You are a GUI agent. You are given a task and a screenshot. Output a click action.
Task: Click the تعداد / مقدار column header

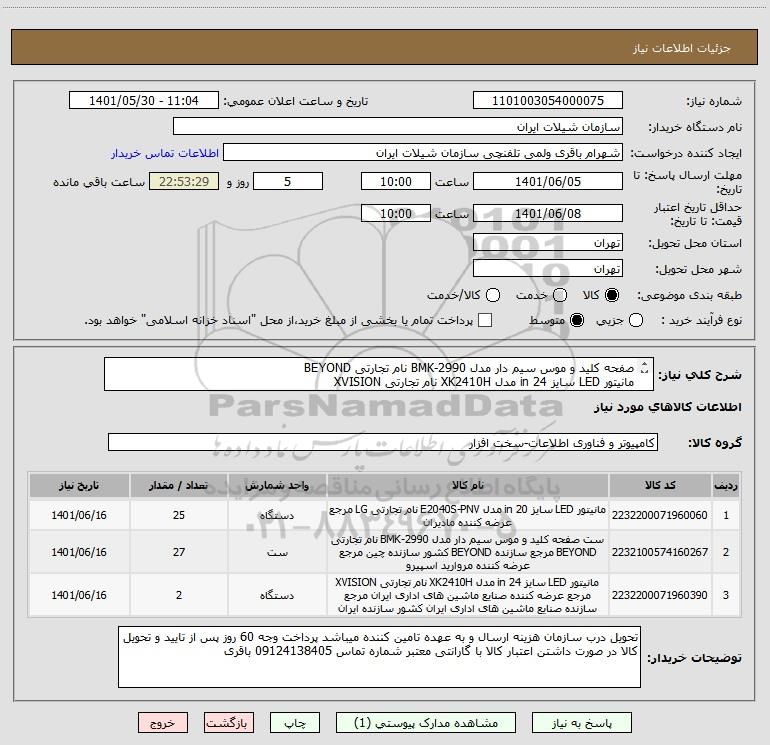179,485
